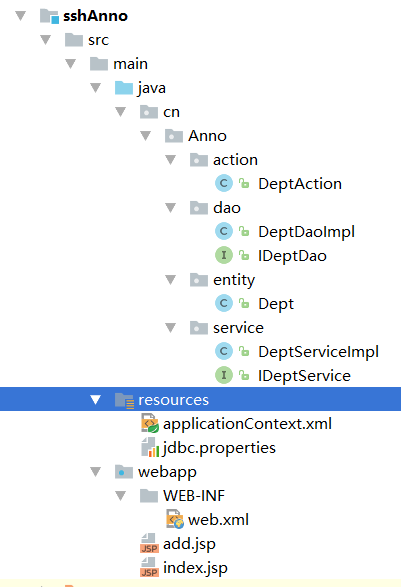Select the applicationContext.xml file name

[x=247, y=424]
